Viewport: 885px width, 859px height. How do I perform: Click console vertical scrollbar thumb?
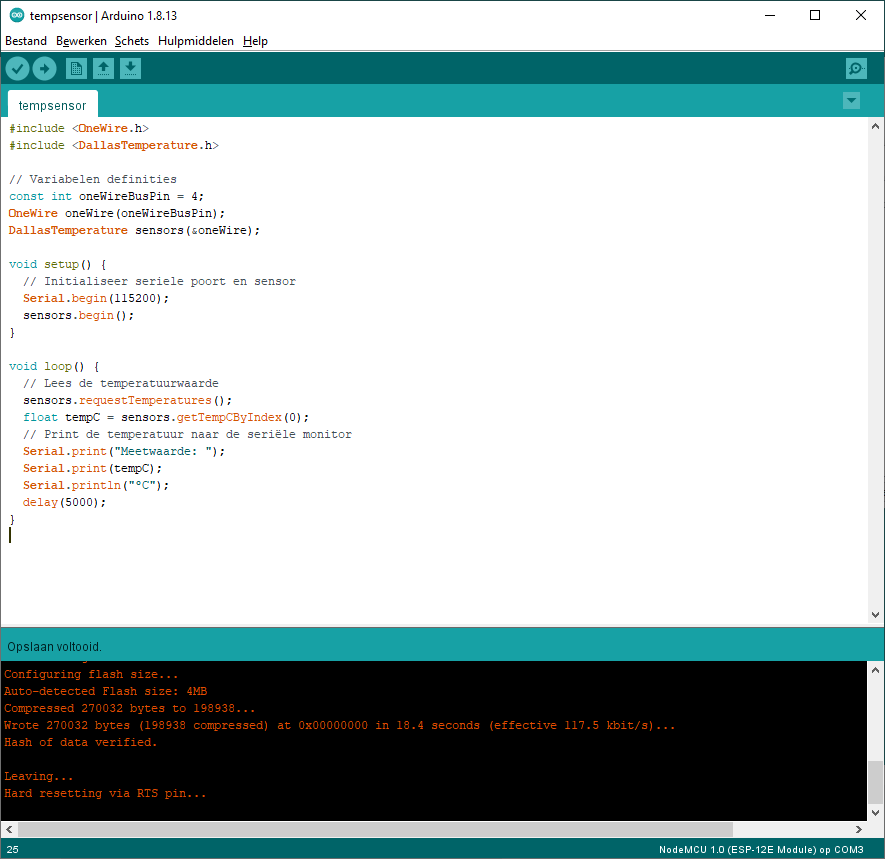(875, 782)
